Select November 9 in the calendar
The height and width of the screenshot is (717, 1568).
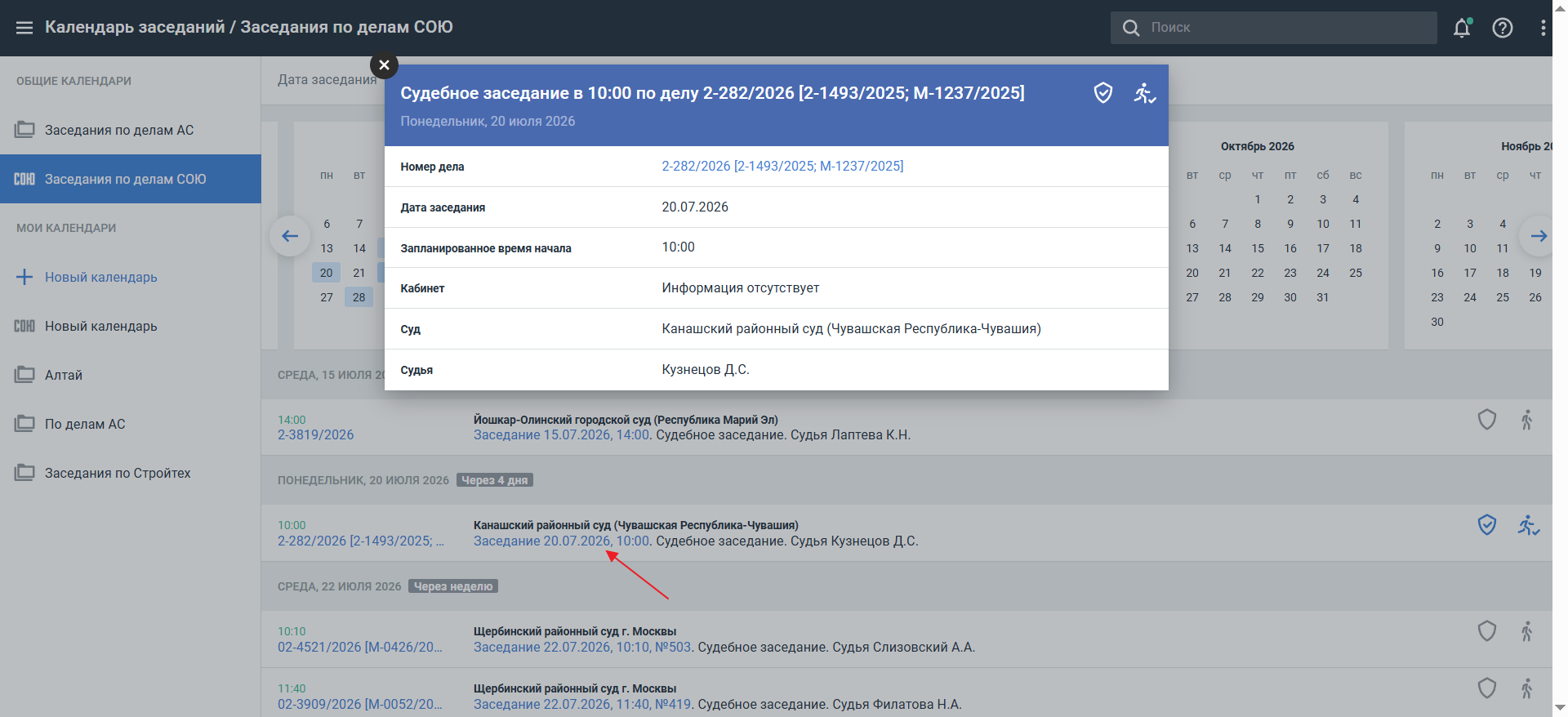1437,248
